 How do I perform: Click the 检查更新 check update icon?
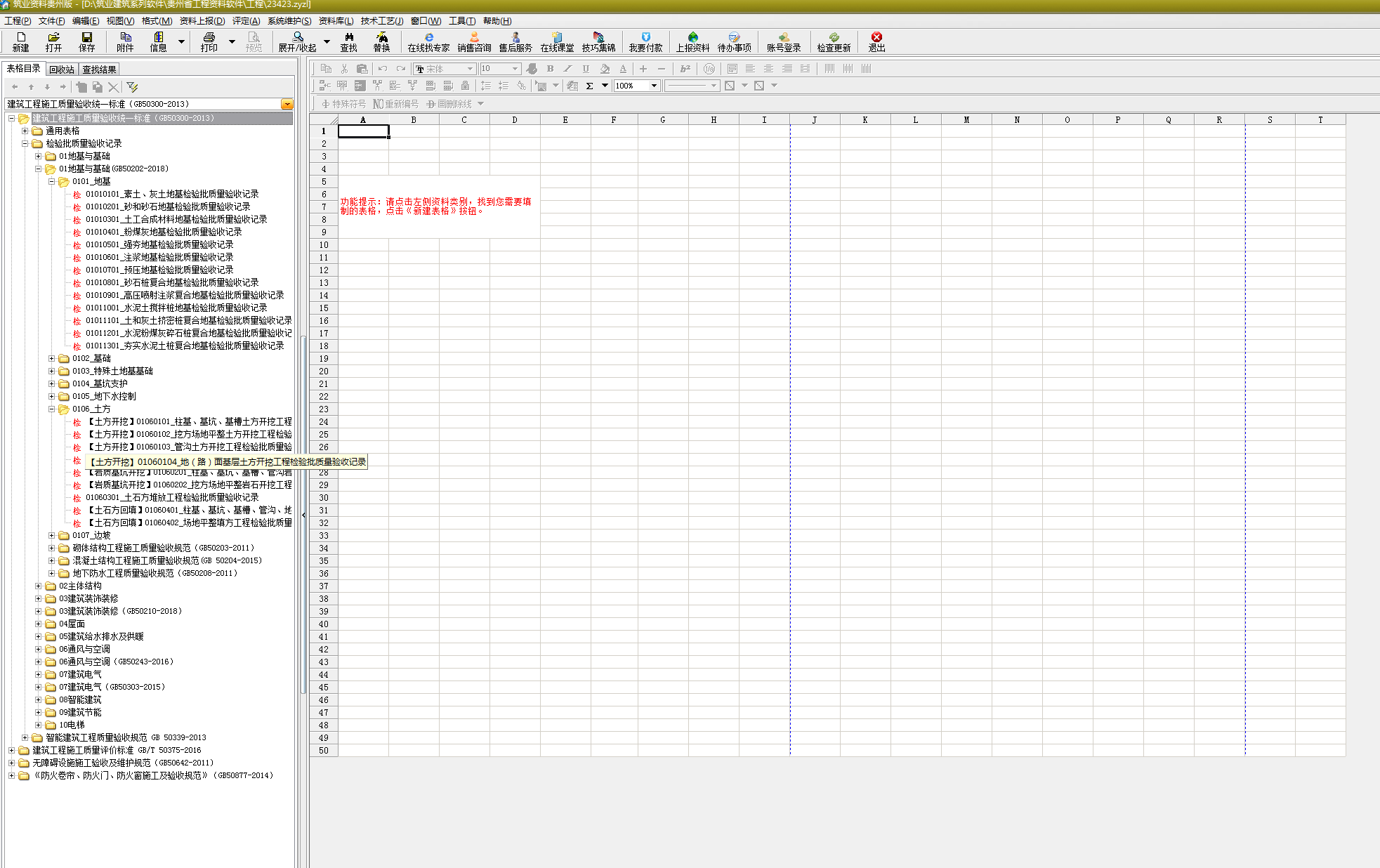834,42
